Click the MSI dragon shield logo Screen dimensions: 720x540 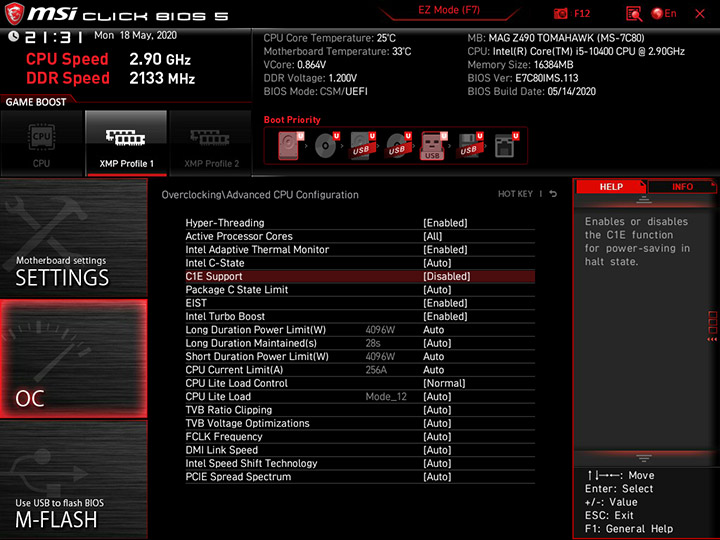pyautogui.click(x=14, y=14)
